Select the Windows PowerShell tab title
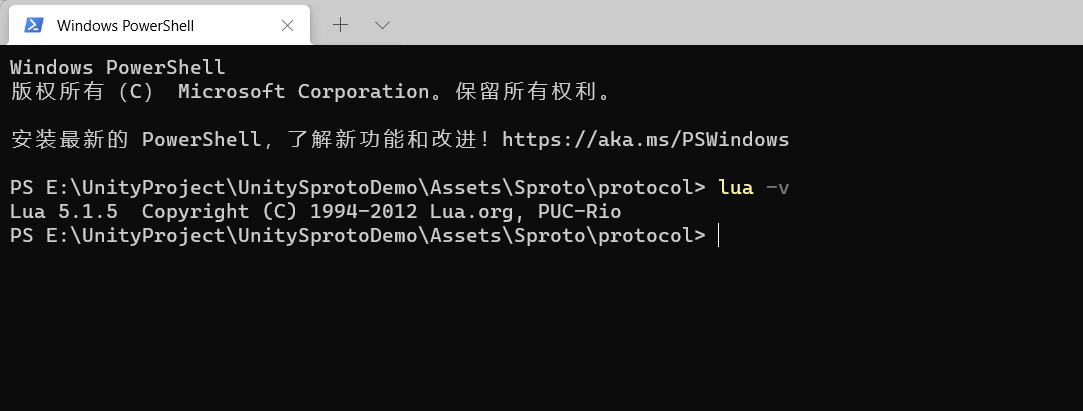The width and height of the screenshot is (1083, 411). coord(125,25)
